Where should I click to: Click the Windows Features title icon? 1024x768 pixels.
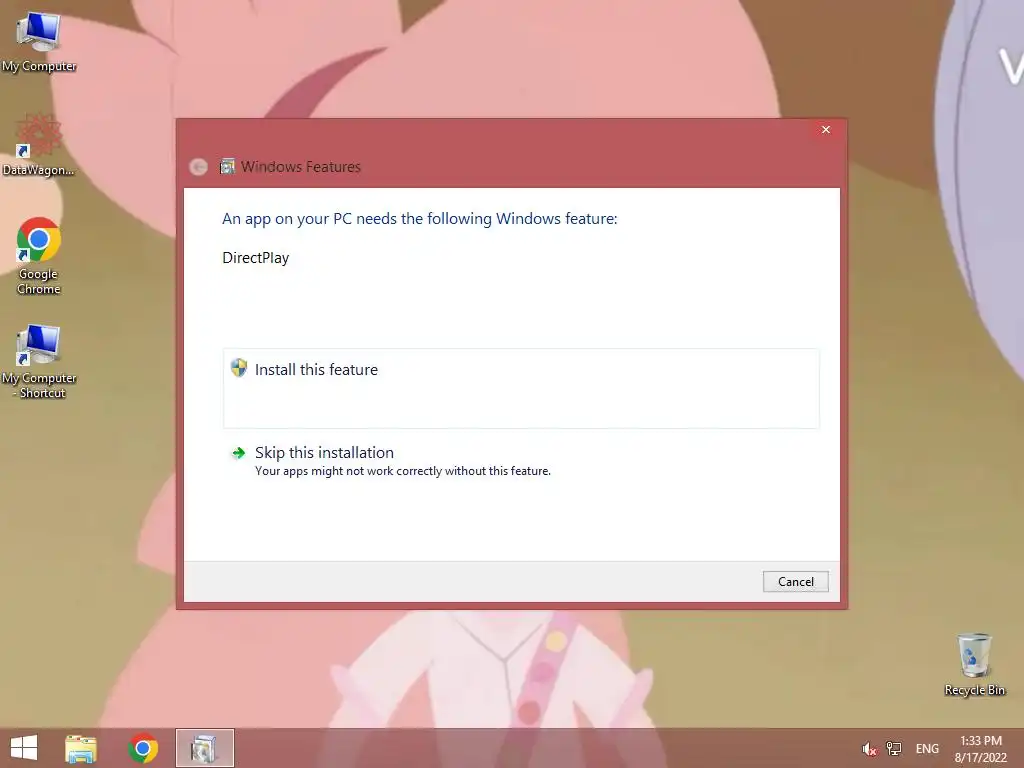(x=227, y=167)
